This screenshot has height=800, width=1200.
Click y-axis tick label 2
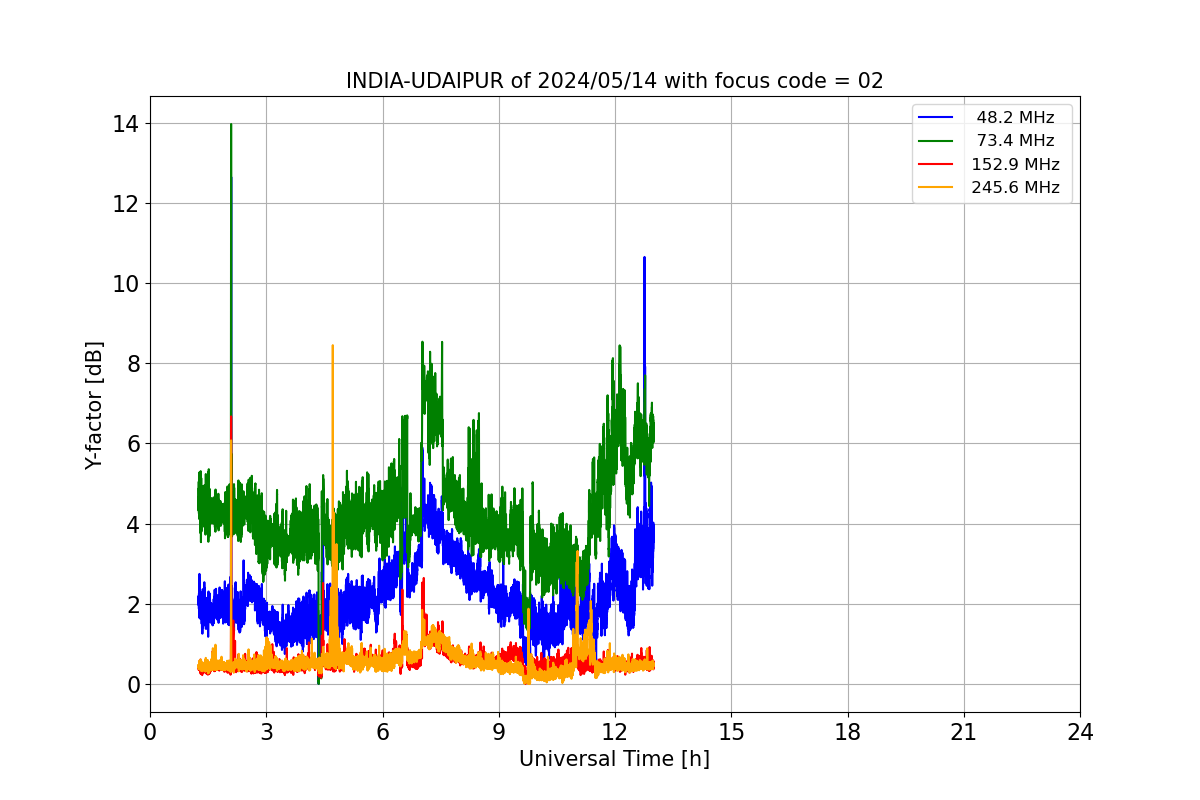tap(134, 604)
